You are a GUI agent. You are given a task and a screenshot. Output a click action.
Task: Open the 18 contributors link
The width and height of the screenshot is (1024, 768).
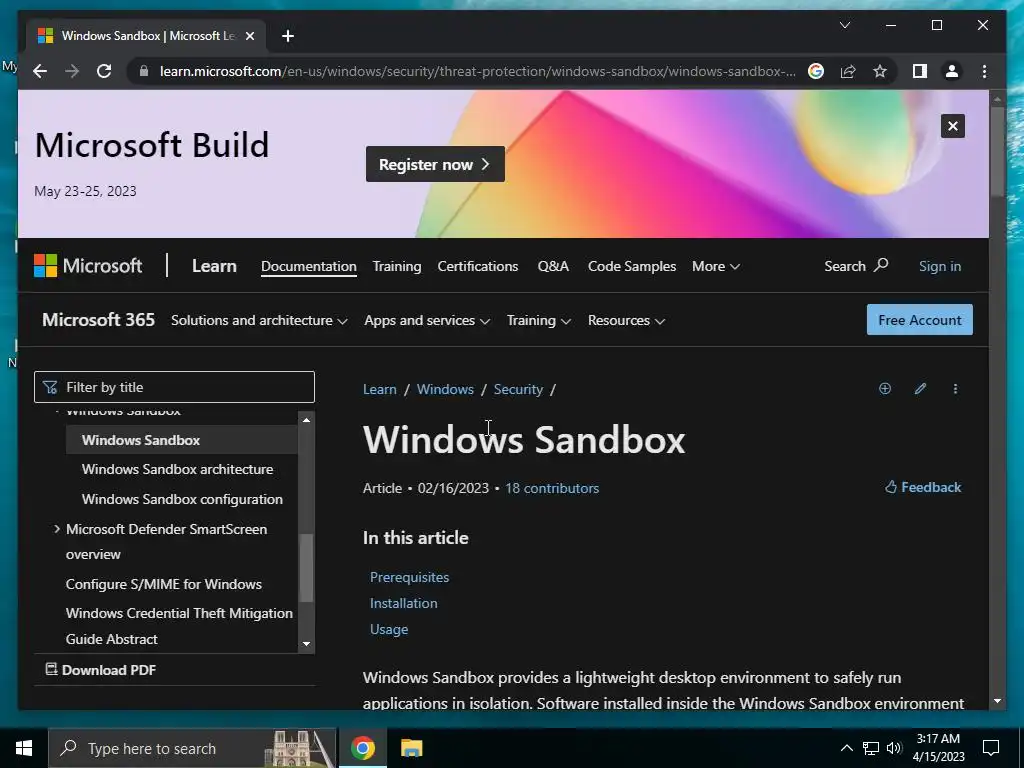(552, 488)
